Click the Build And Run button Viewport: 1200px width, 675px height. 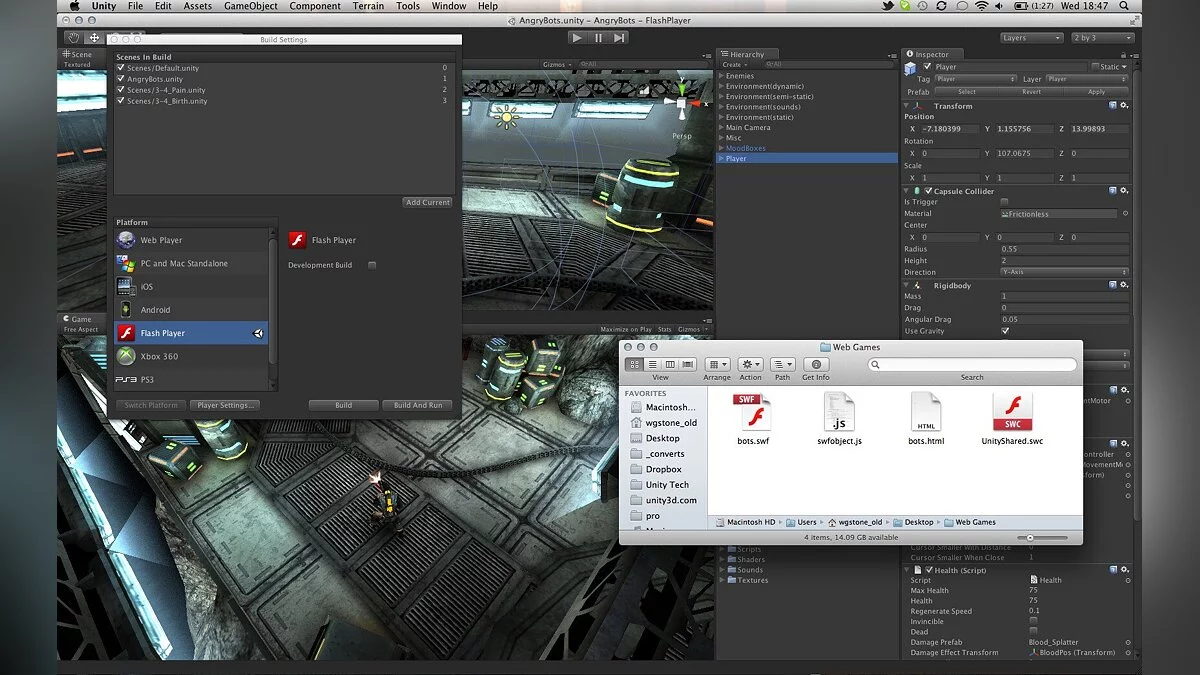click(x=417, y=405)
